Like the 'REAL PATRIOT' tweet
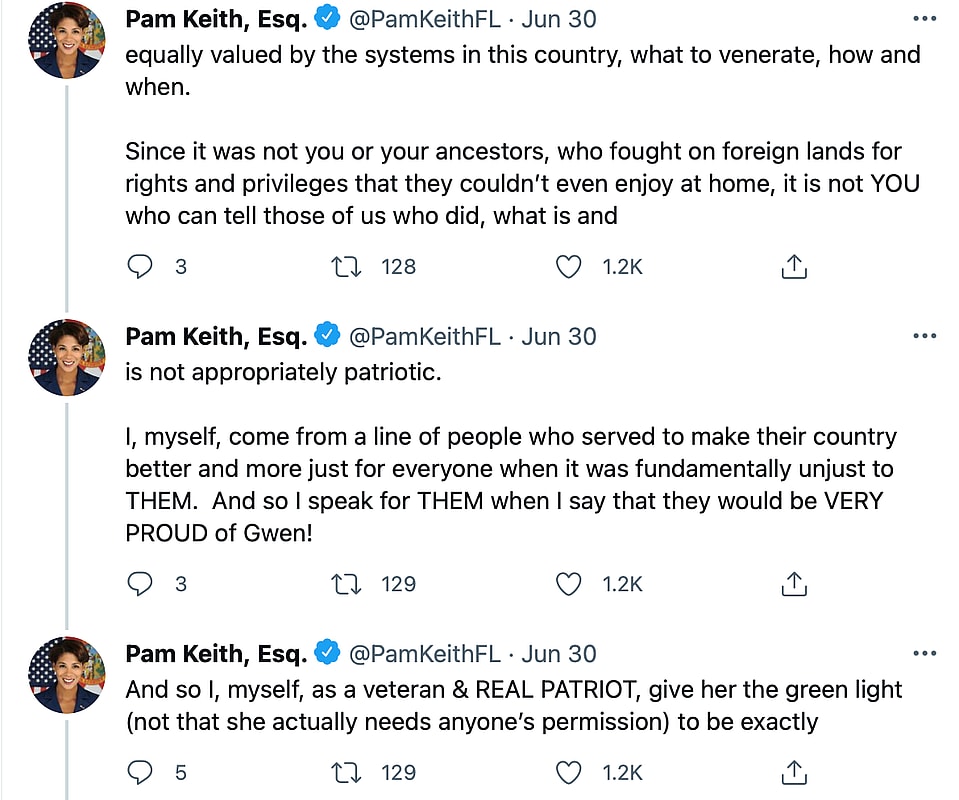Image resolution: width=959 pixels, height=800 pixels. pos(568,772)
